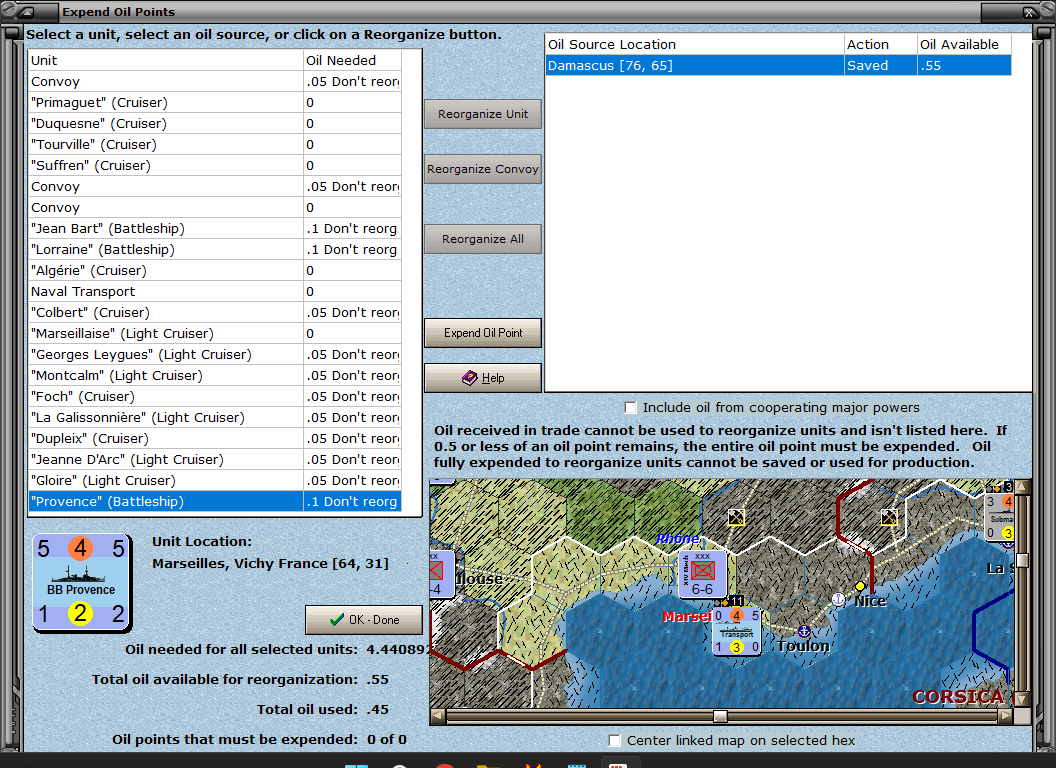Select the "Primaguet" (Cruiser) row
1056x768 pixels.
215,102
